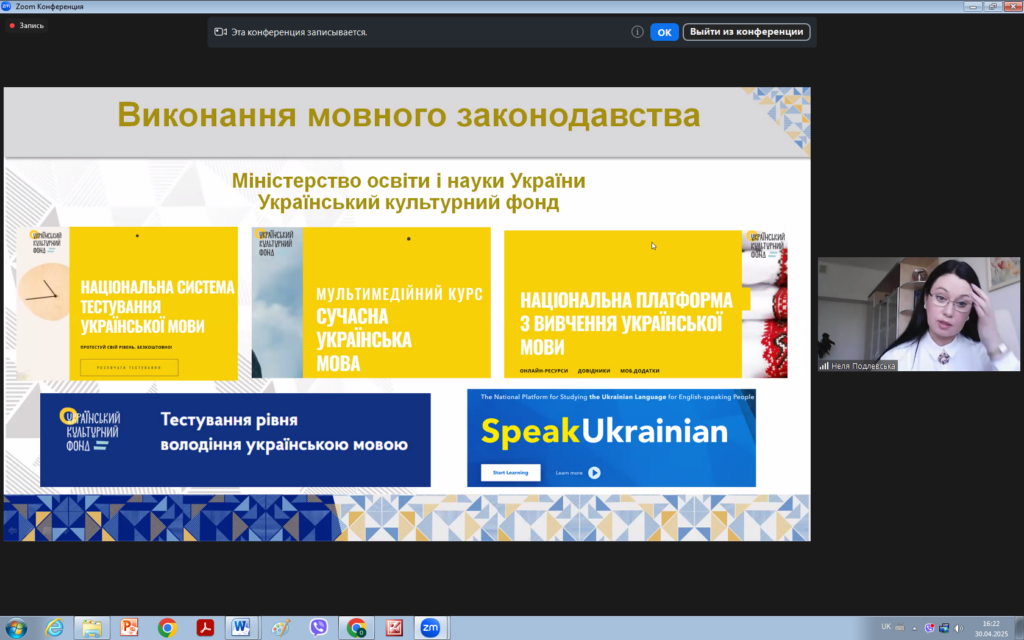Click the Start Learning button on SpeakUkrainian banner
Image resolution: width=1024 pixels, height=640 pixels.
click(511, 472)
